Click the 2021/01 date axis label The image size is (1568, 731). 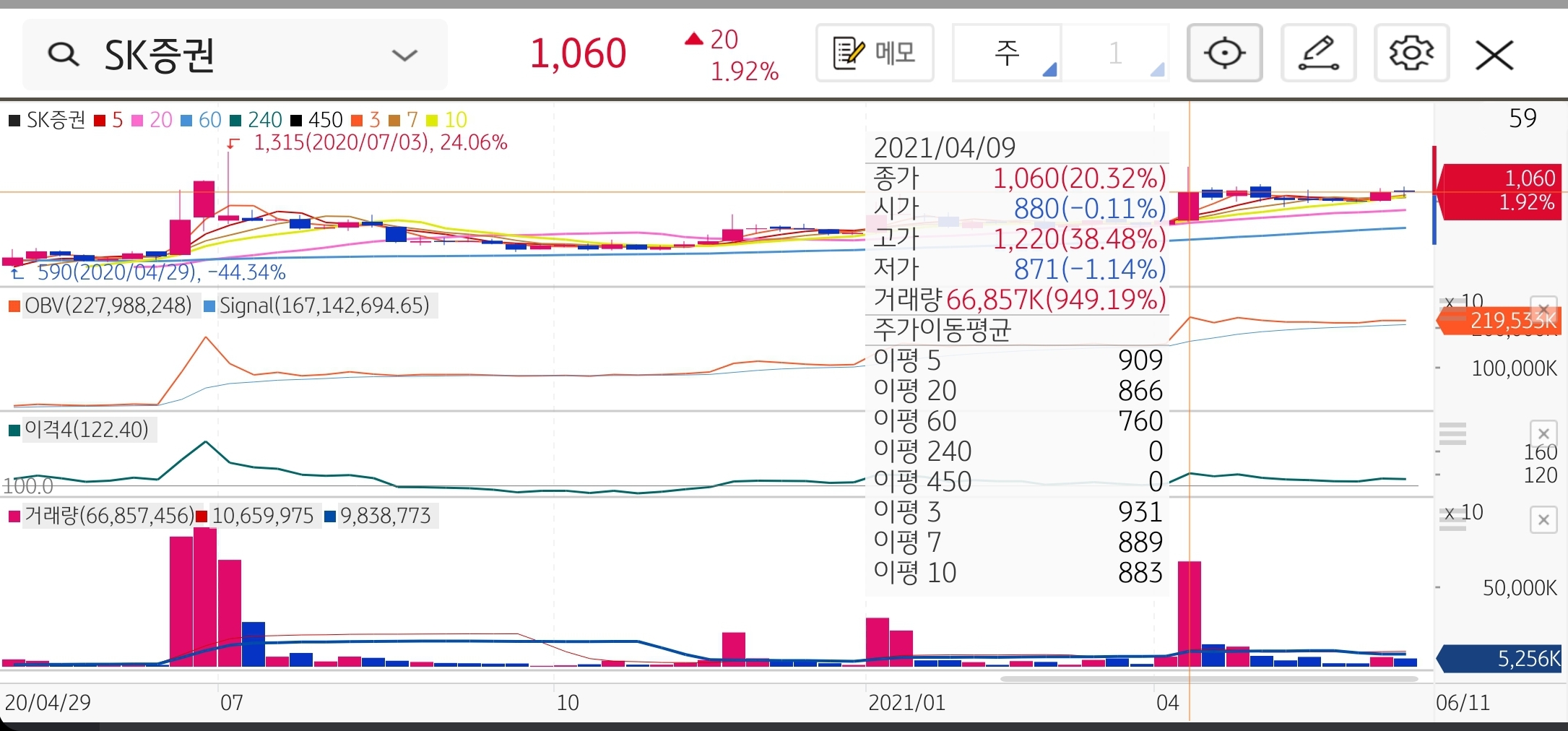[906, 703]
